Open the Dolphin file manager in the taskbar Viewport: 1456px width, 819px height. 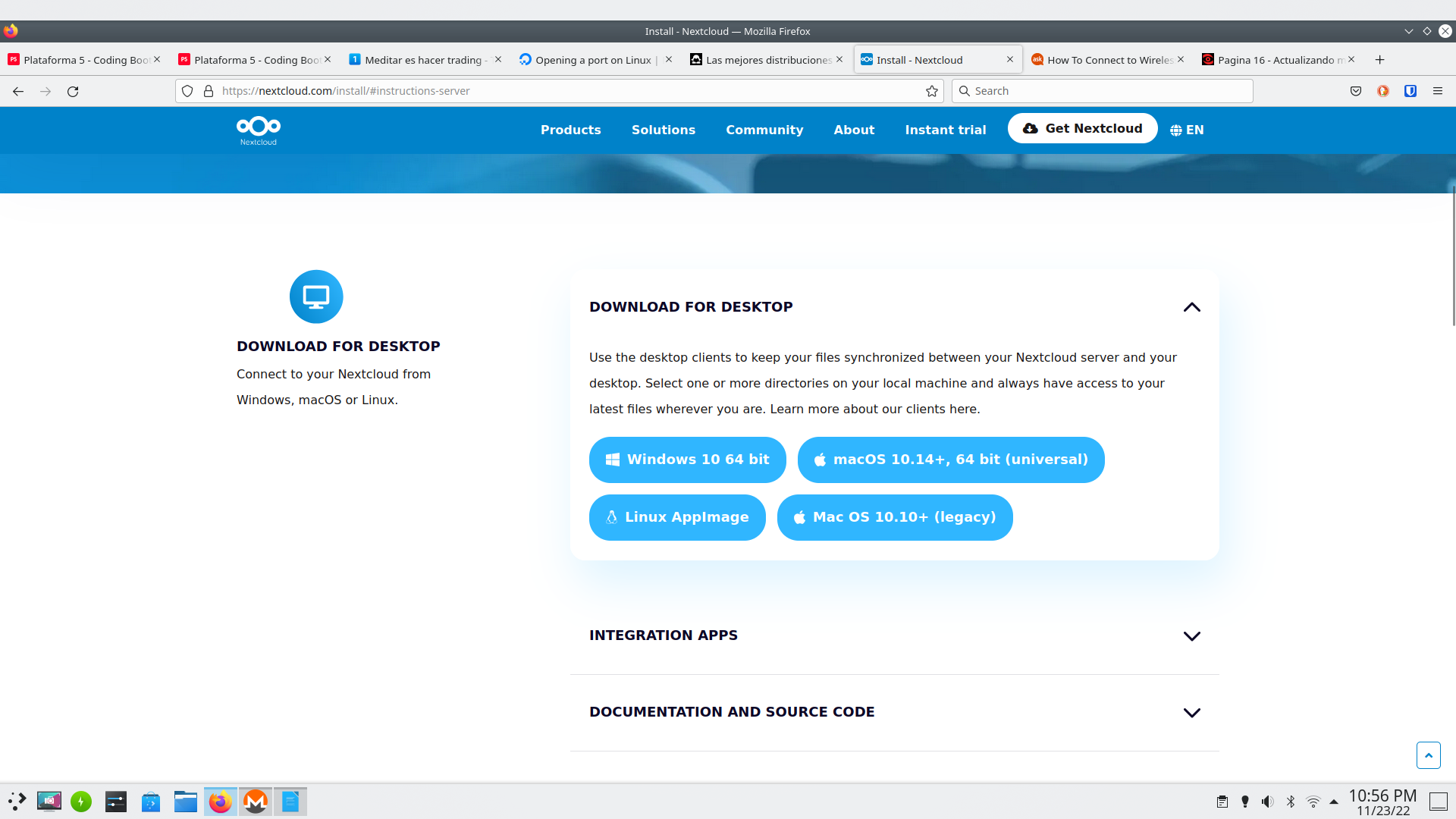185,802
